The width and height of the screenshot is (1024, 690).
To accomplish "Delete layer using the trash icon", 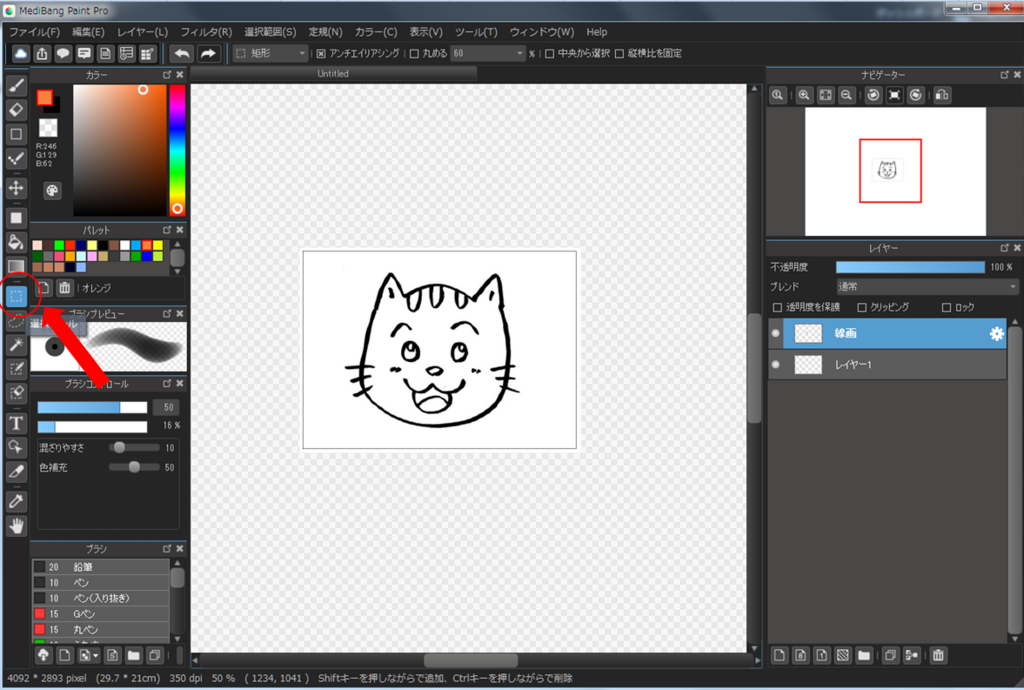I will 938,655.
